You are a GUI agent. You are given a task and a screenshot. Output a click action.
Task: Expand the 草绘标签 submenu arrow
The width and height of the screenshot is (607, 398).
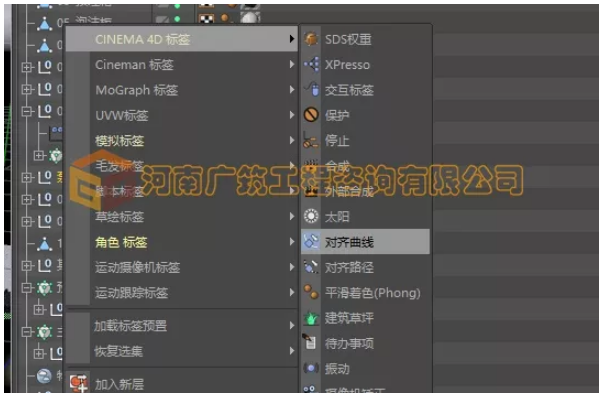(292, 216)
